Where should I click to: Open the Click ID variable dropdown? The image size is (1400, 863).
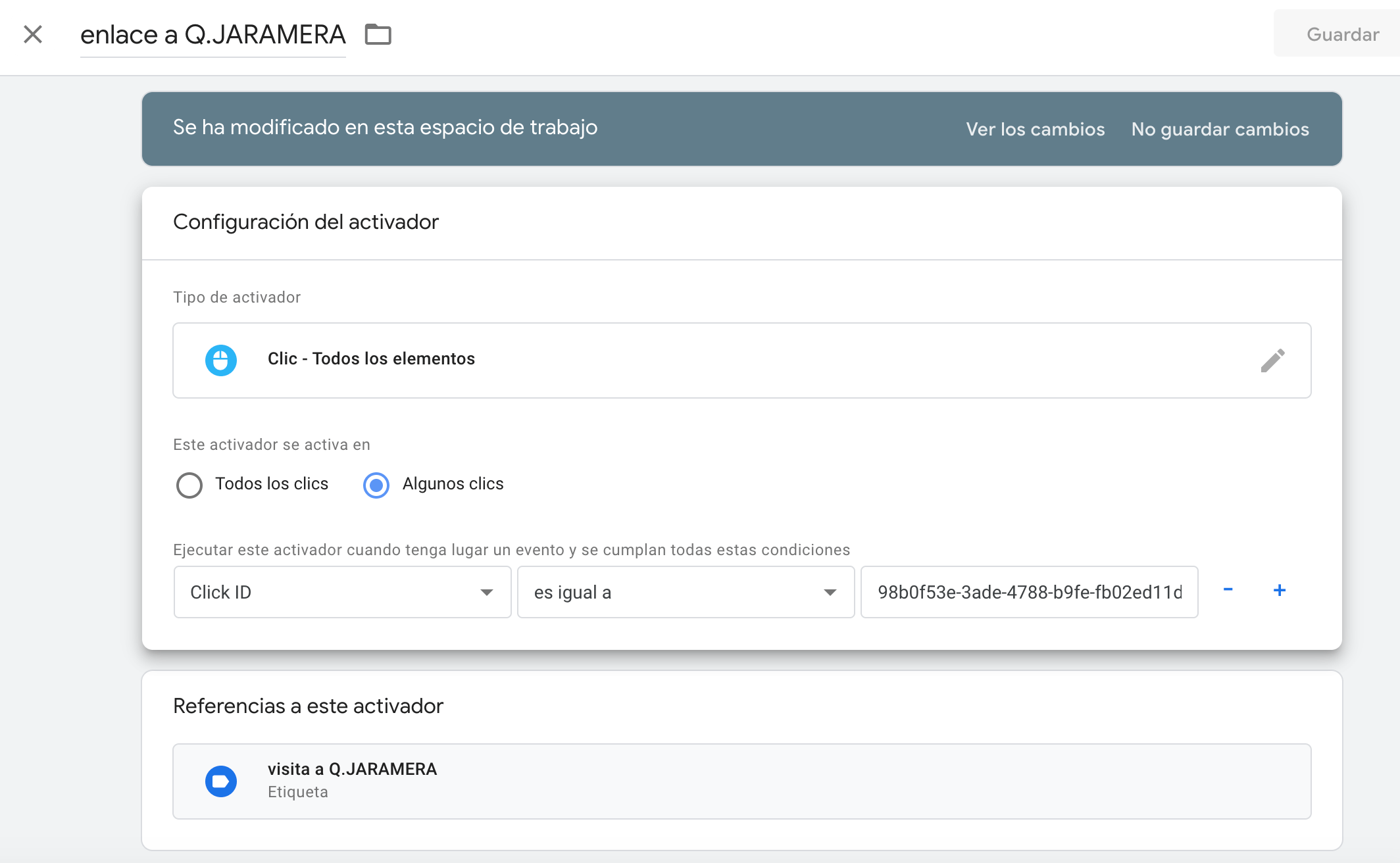point(342,592)
